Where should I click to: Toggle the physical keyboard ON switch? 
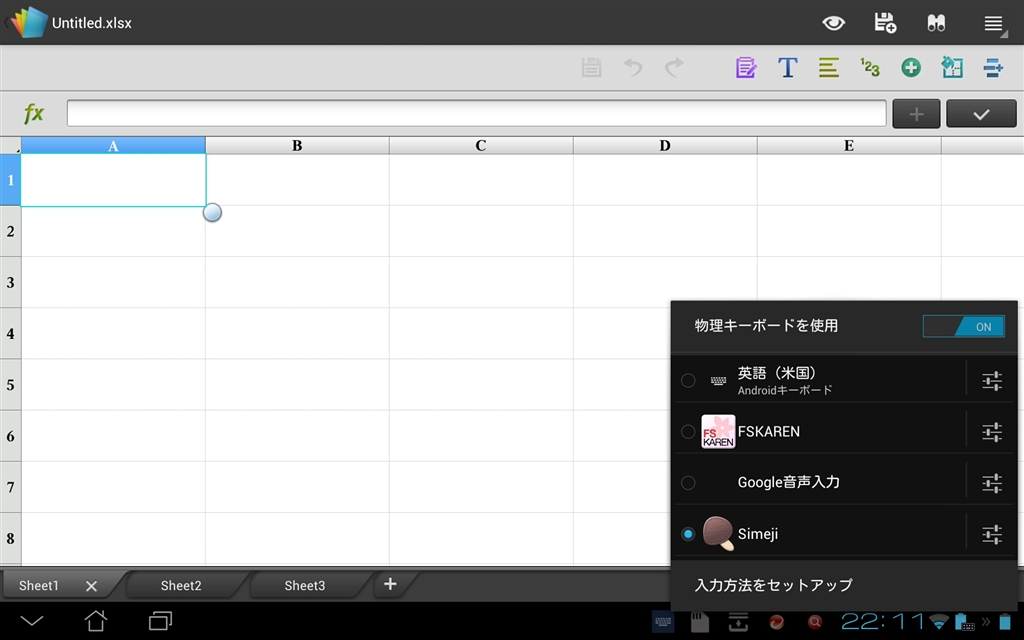963,326
